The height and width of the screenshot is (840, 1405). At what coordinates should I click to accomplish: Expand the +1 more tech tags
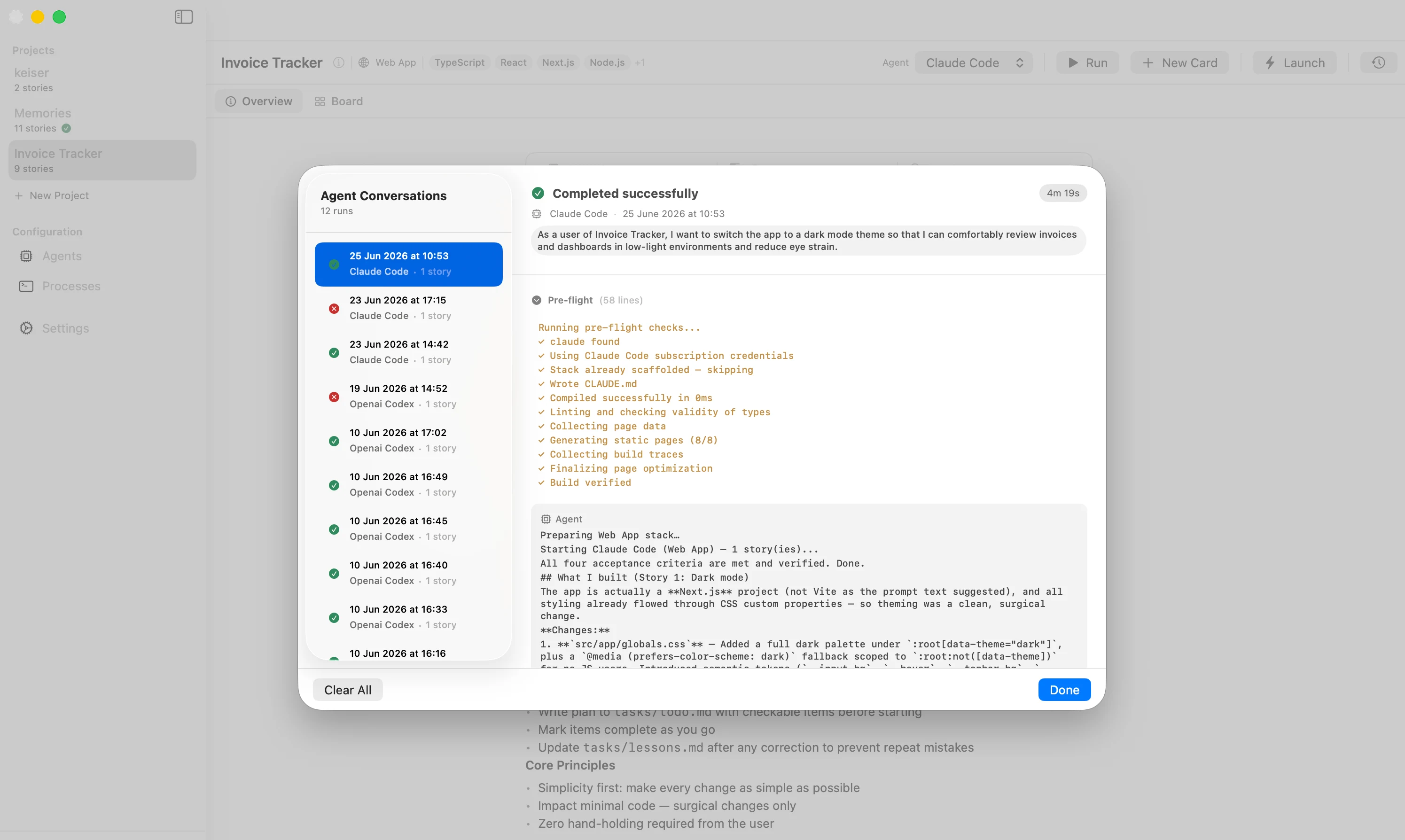coord(640,63)
